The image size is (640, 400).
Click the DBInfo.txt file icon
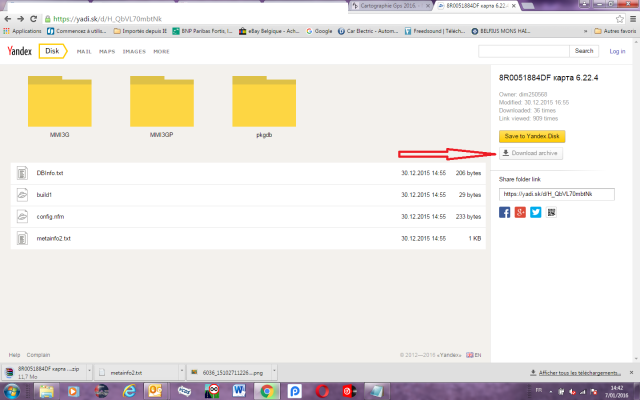(22, 173)
